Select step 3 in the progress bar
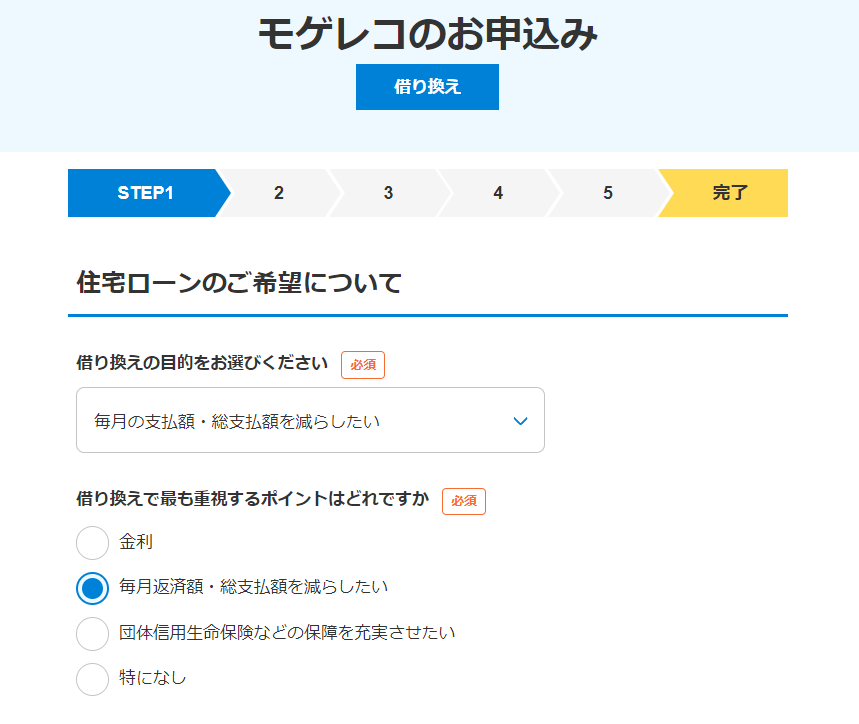Screen dimensions: 859x724 (388, 193)
